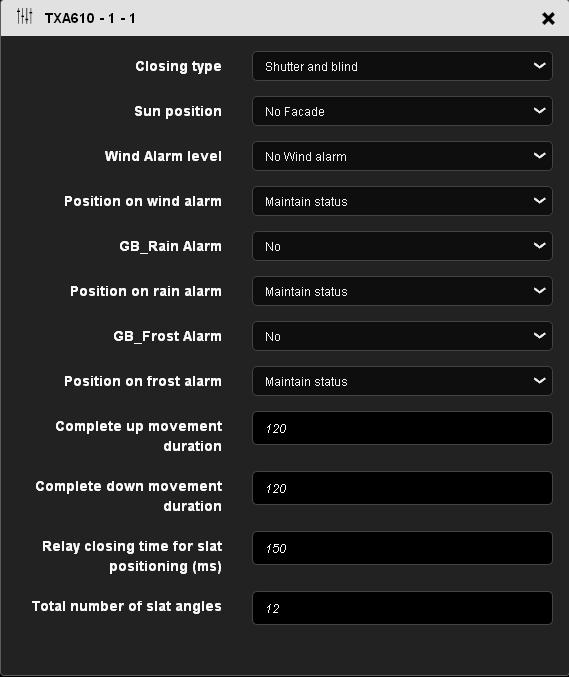Image resolution: width=569 pixels, height=677 pixels.
Task: Click the chevron arrow in Closing type box
Action: (x=540, y=66)
